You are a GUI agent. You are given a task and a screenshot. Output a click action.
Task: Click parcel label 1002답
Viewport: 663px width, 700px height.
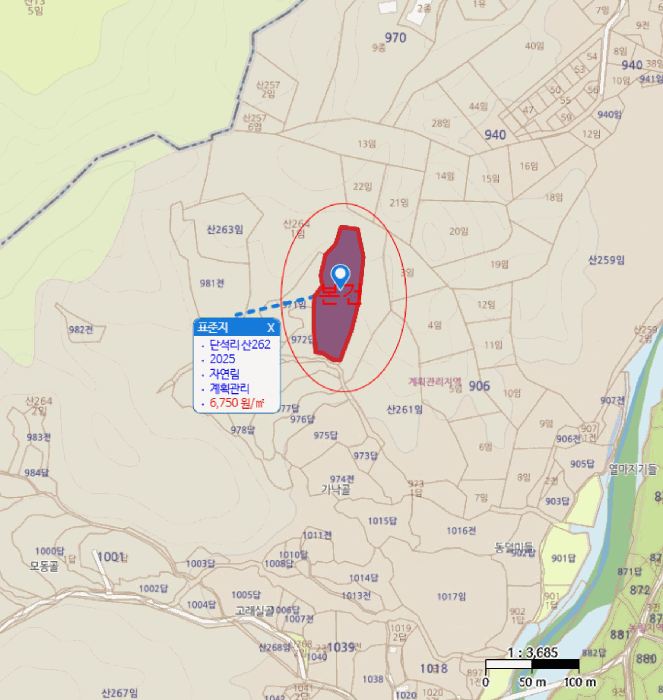pos(154,589)
